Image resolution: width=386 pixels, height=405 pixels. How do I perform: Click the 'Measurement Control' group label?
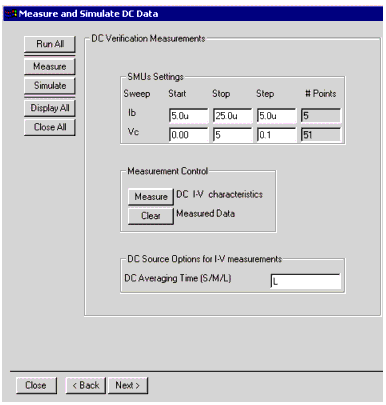click(168, 171)
